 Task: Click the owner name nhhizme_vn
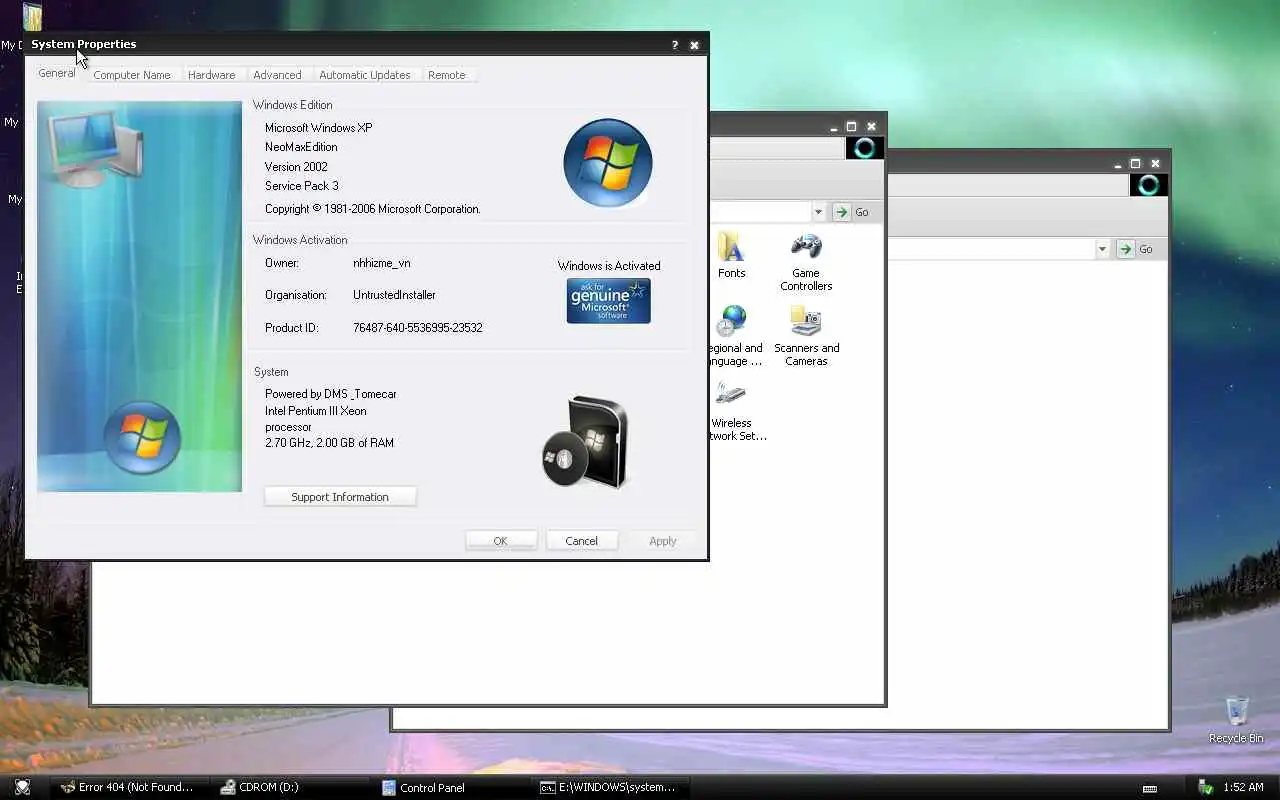coord(382,263)
